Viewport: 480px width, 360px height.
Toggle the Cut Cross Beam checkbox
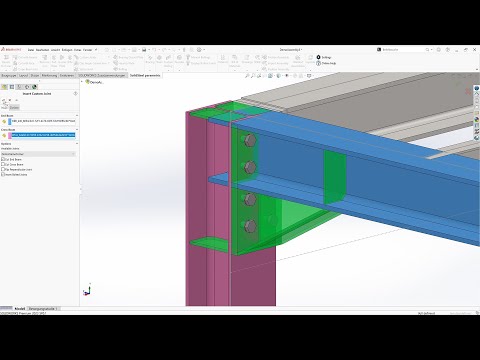3,164
